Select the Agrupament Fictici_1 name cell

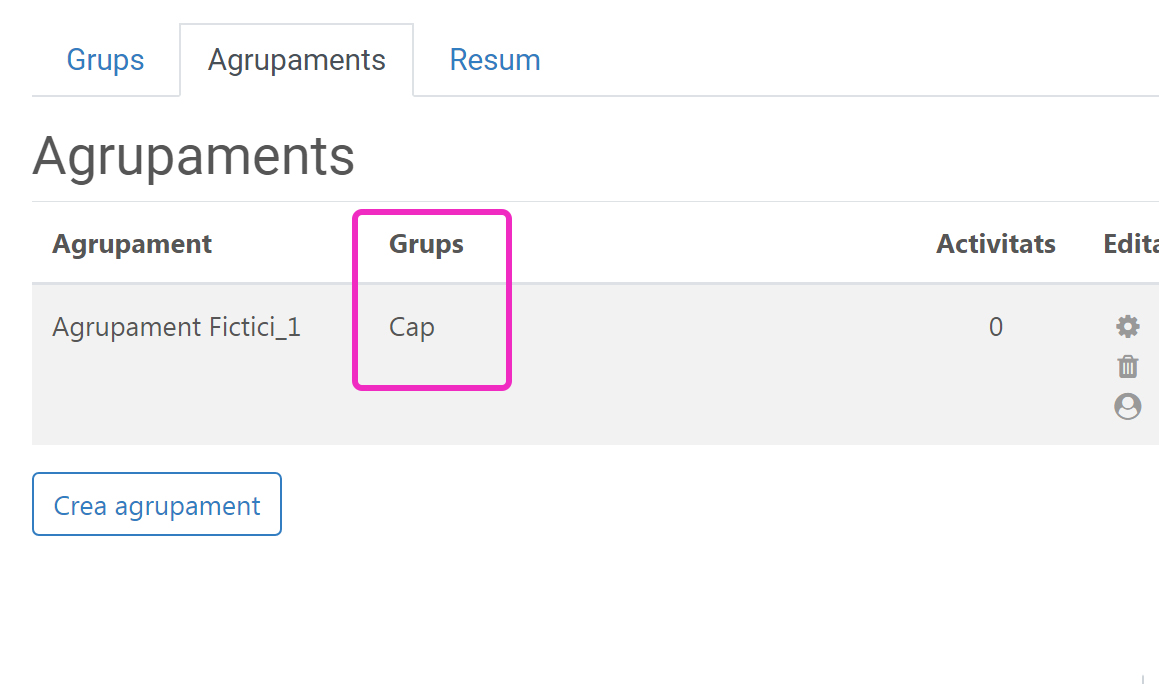(176, 327)
